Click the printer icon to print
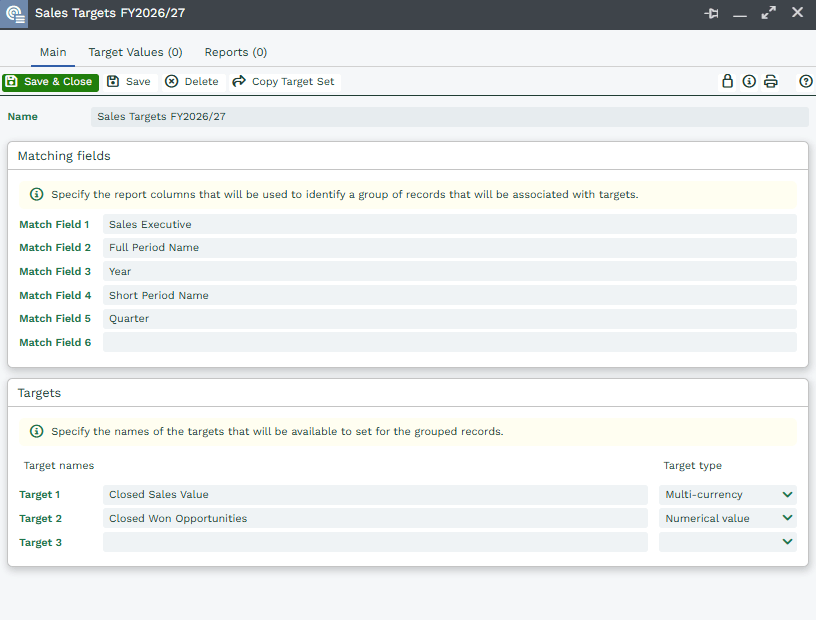The image size is (816, 620). click(771, 82)
